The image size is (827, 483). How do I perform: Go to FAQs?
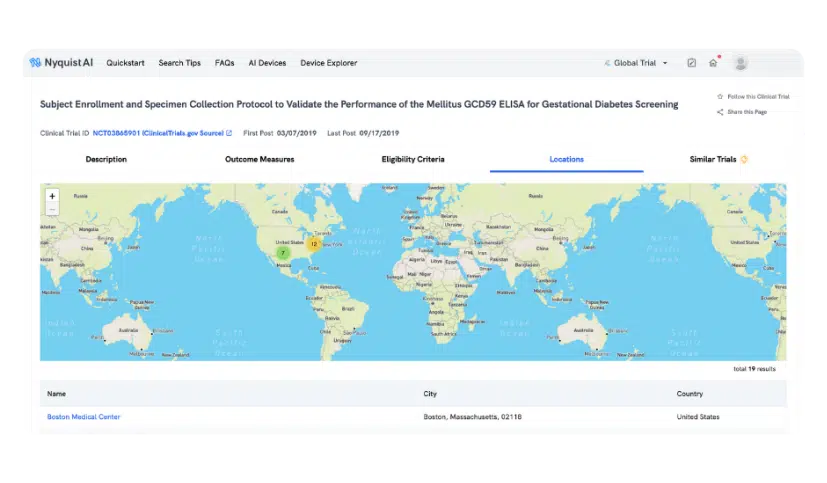(224, 63)
